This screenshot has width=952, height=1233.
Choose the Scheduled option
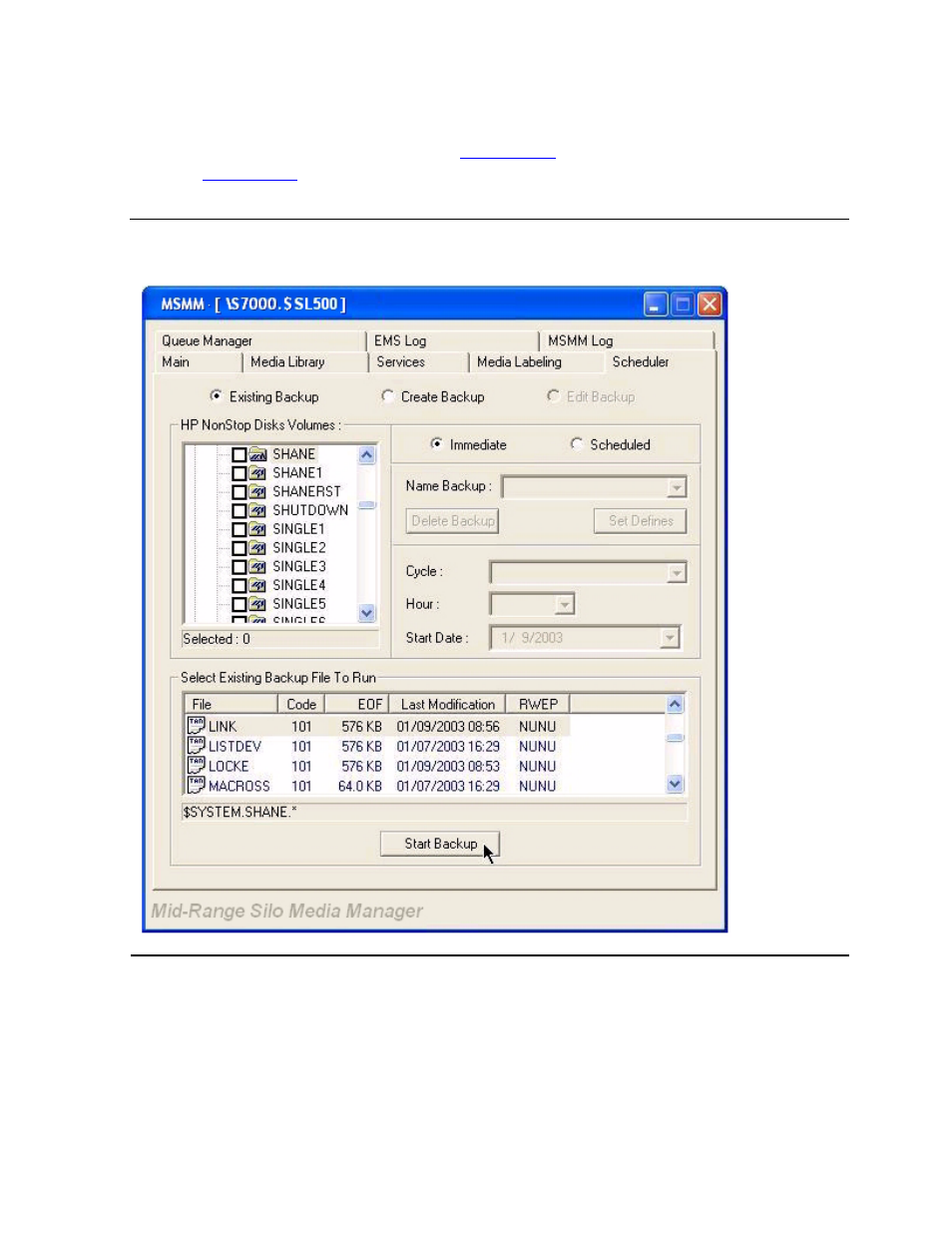click(576, 444)
